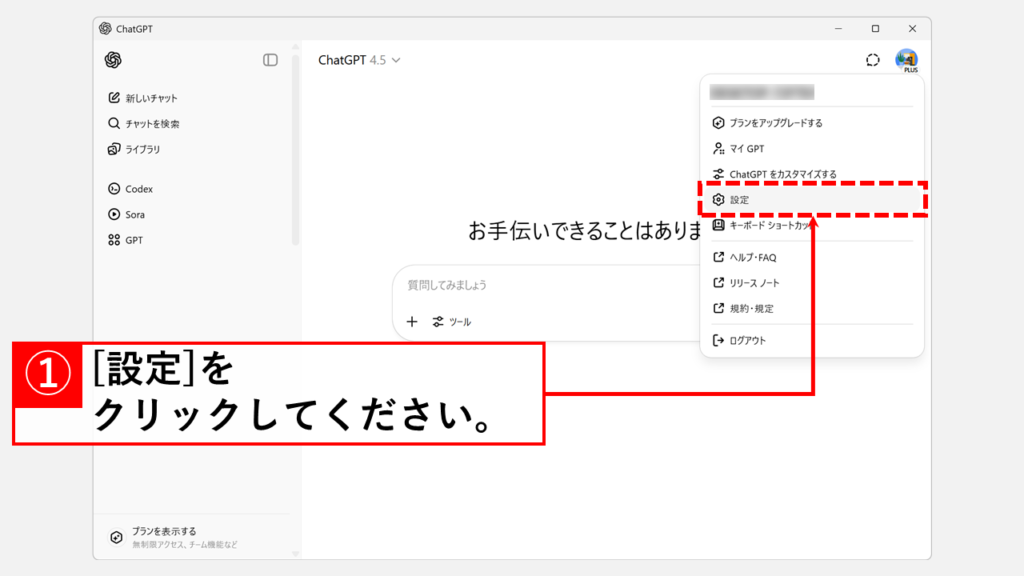The height and width of the screenshot is (576, 1024).
Task: Click ログアウト to sign out
Action: tap(747, 340)
